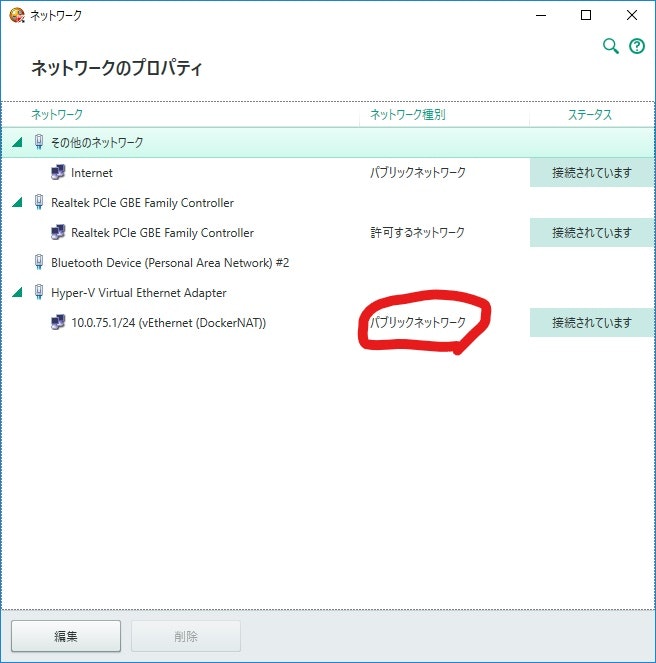Select the その他のネットワーク group label
Screen dimensions: 656x663
tap(97, 142)
